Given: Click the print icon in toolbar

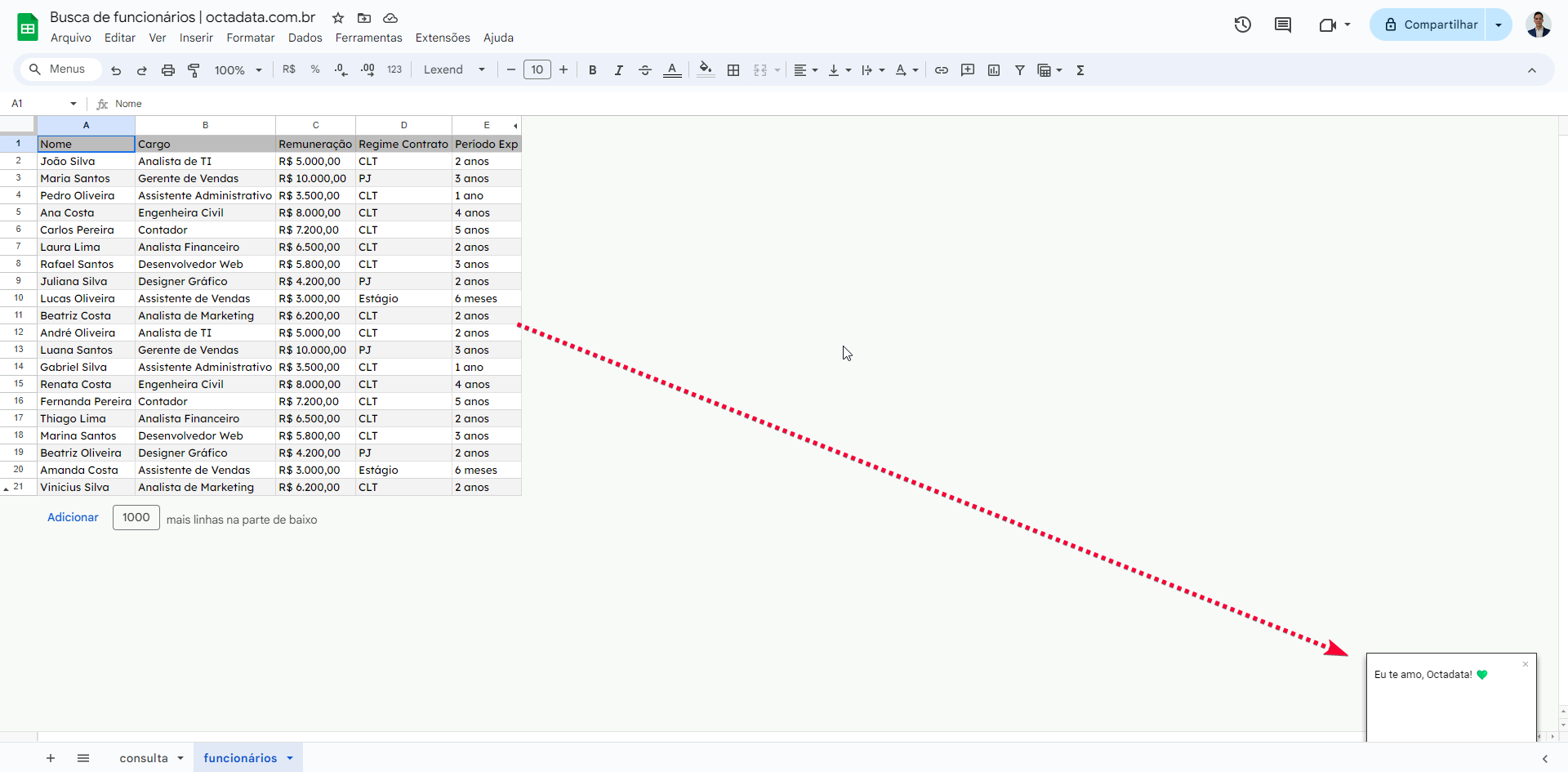Looking at the screenshot, I should tap(168, 70).
